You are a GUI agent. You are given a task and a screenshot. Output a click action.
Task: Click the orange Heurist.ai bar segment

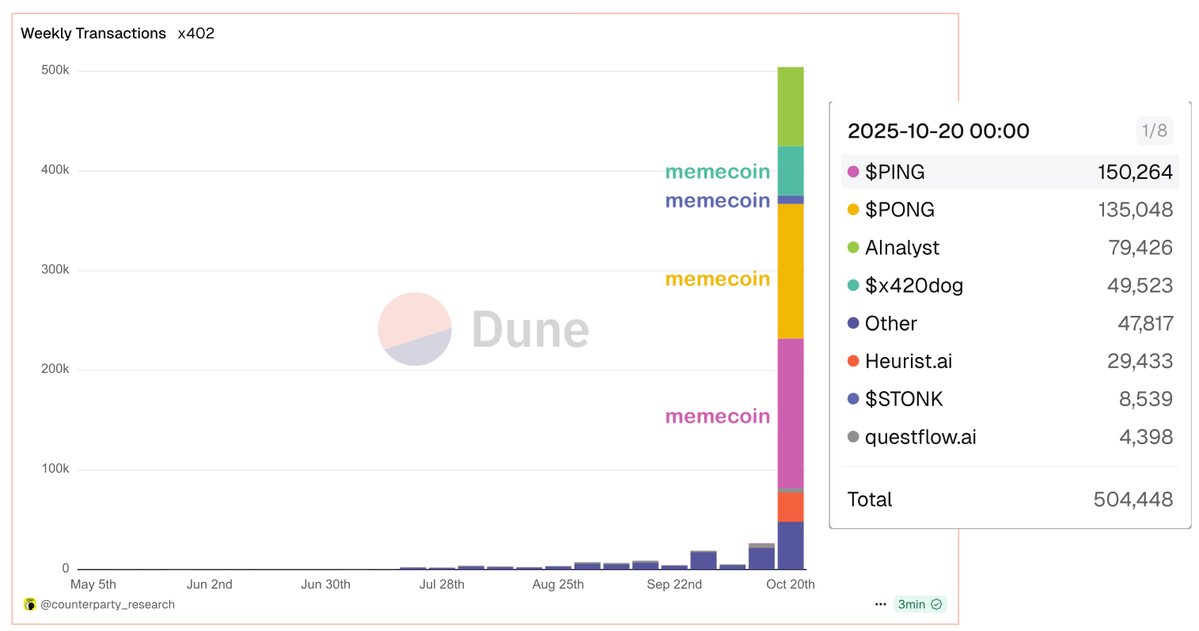[790, 507]
